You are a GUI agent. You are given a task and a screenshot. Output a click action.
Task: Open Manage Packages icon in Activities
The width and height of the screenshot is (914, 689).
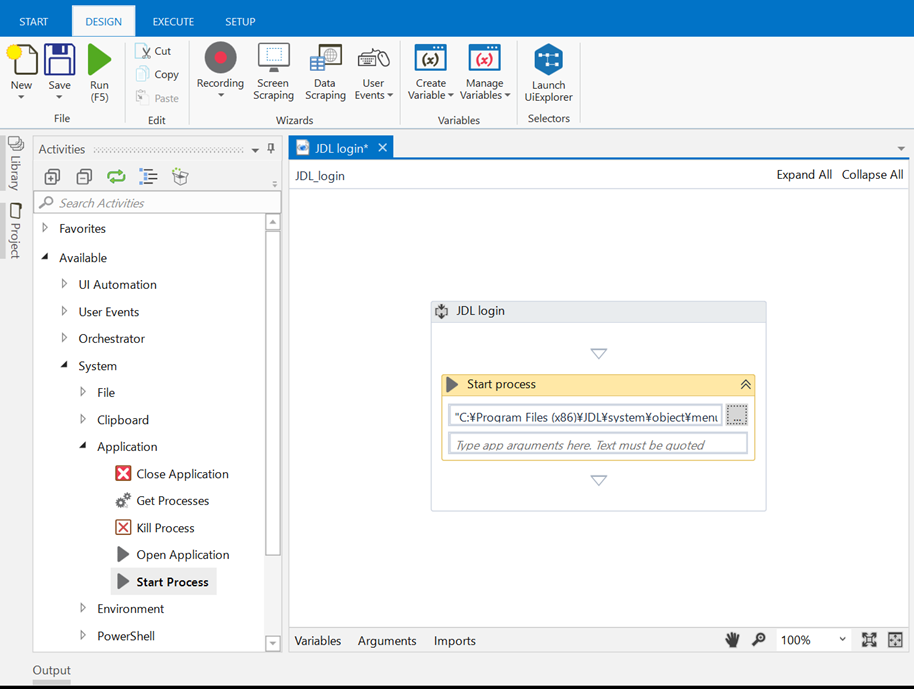tap(181, 177)
